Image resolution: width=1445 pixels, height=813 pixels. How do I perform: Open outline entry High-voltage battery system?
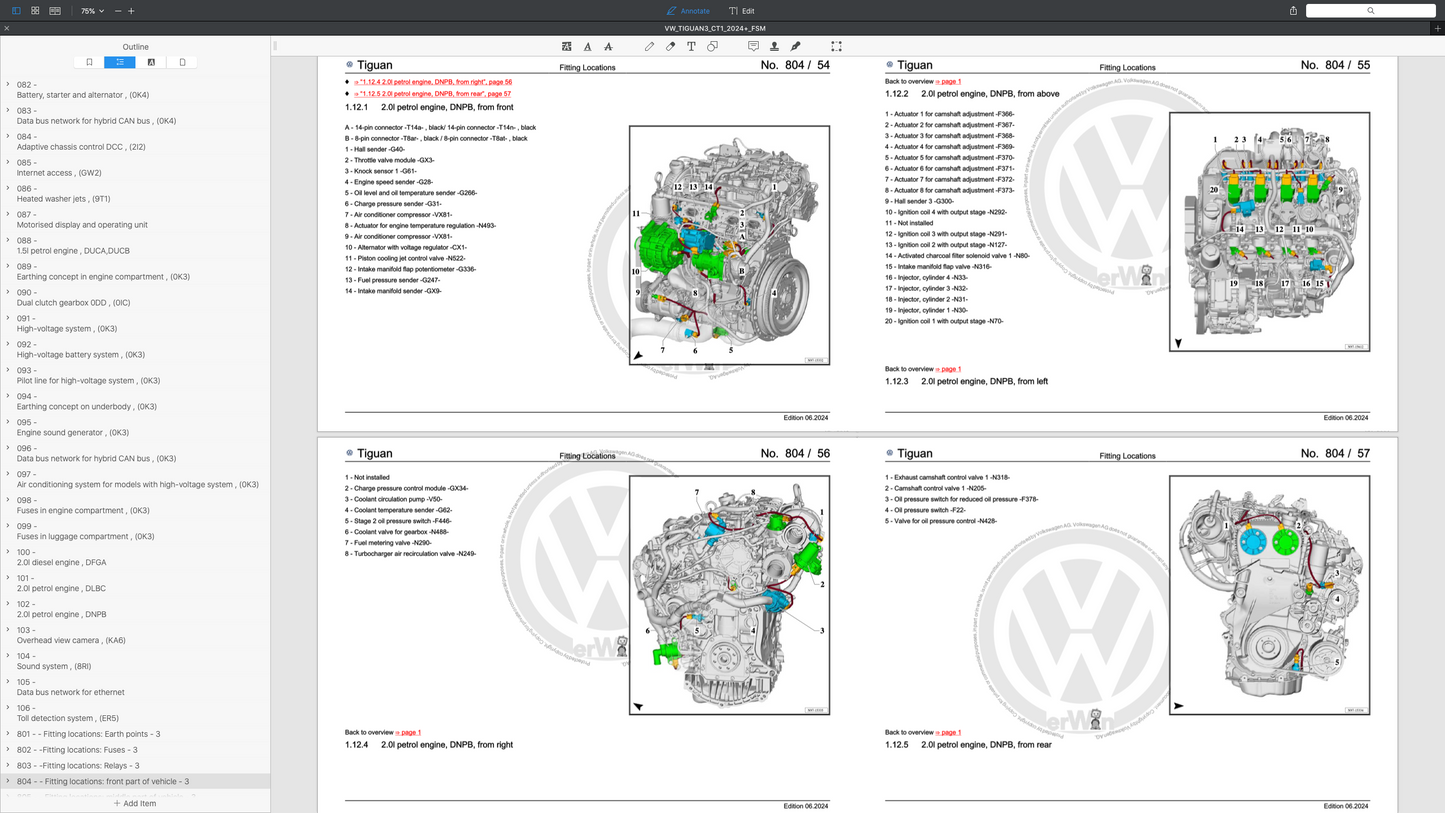click(x=81, y=355)
